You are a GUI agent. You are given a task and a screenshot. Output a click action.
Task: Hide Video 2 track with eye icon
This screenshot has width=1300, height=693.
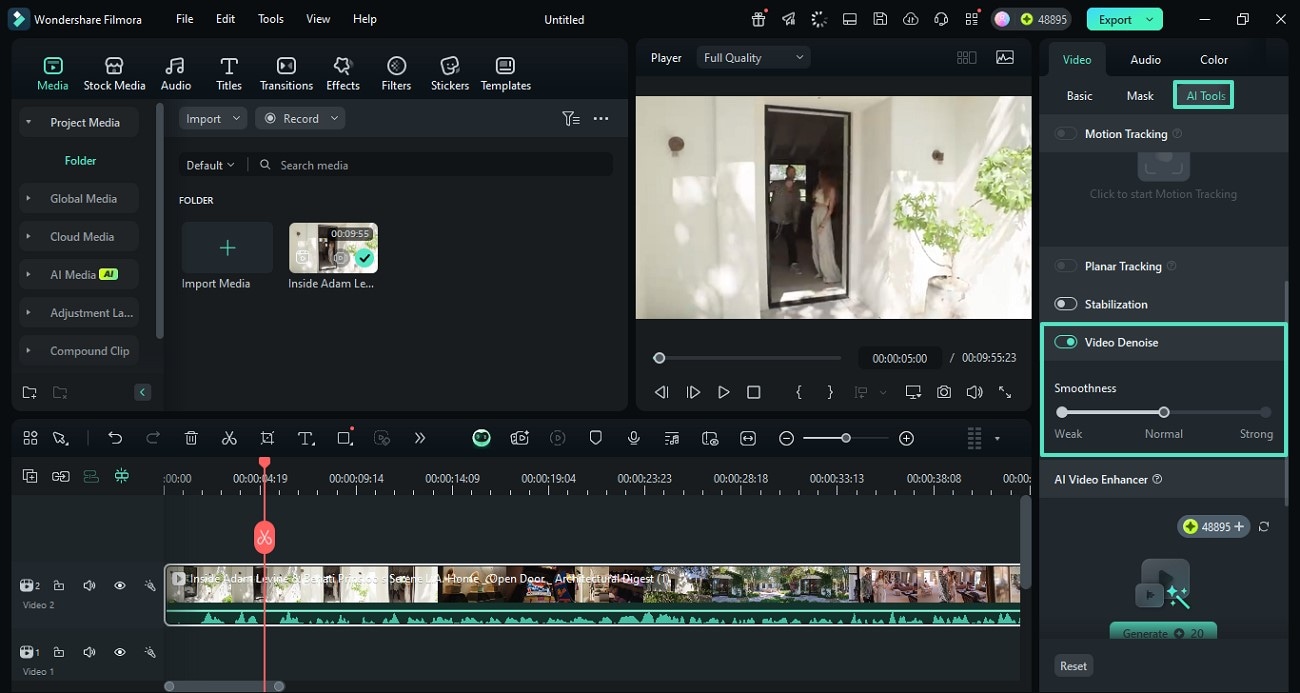pyautogui.click(x=119, y=586)
